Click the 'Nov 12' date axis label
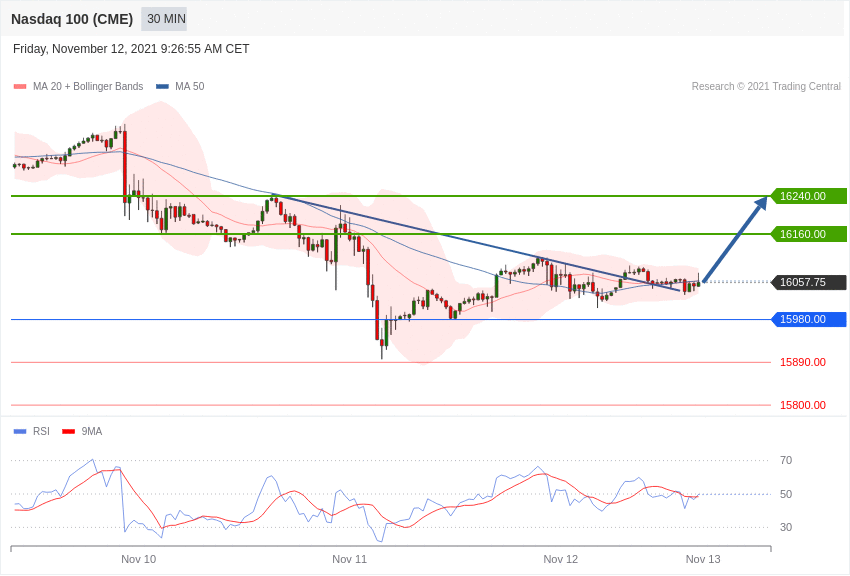Screen dimensions: 850x576 561,559
